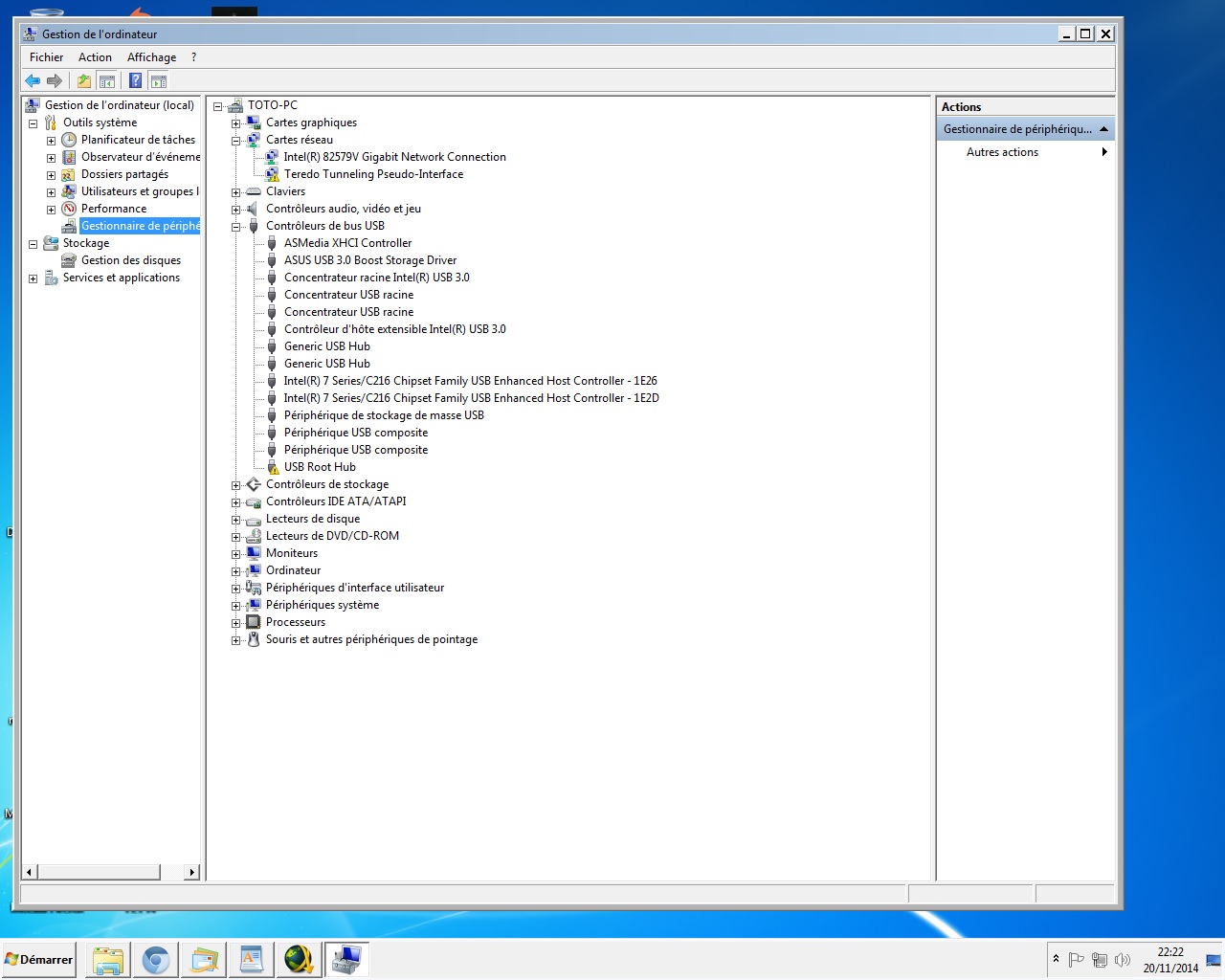Select the USB Root Hub warning icon
This screenshot has width=1225, height=980.
(x=272, y=467)
